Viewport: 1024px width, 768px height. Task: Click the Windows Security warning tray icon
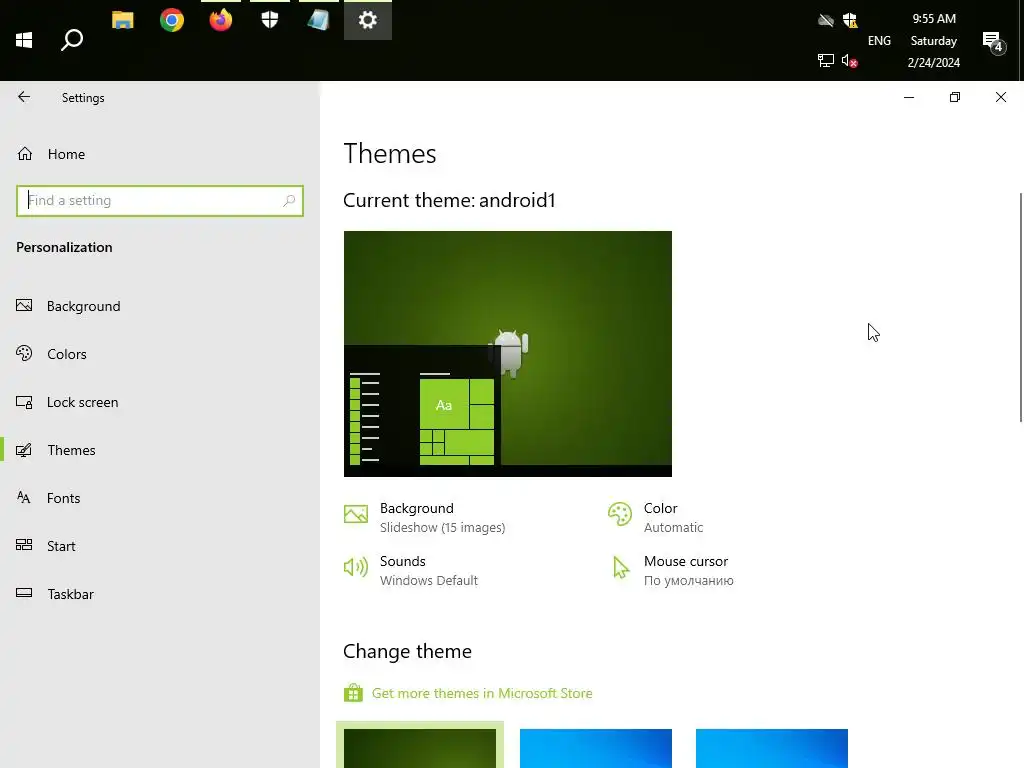(850, 20)
